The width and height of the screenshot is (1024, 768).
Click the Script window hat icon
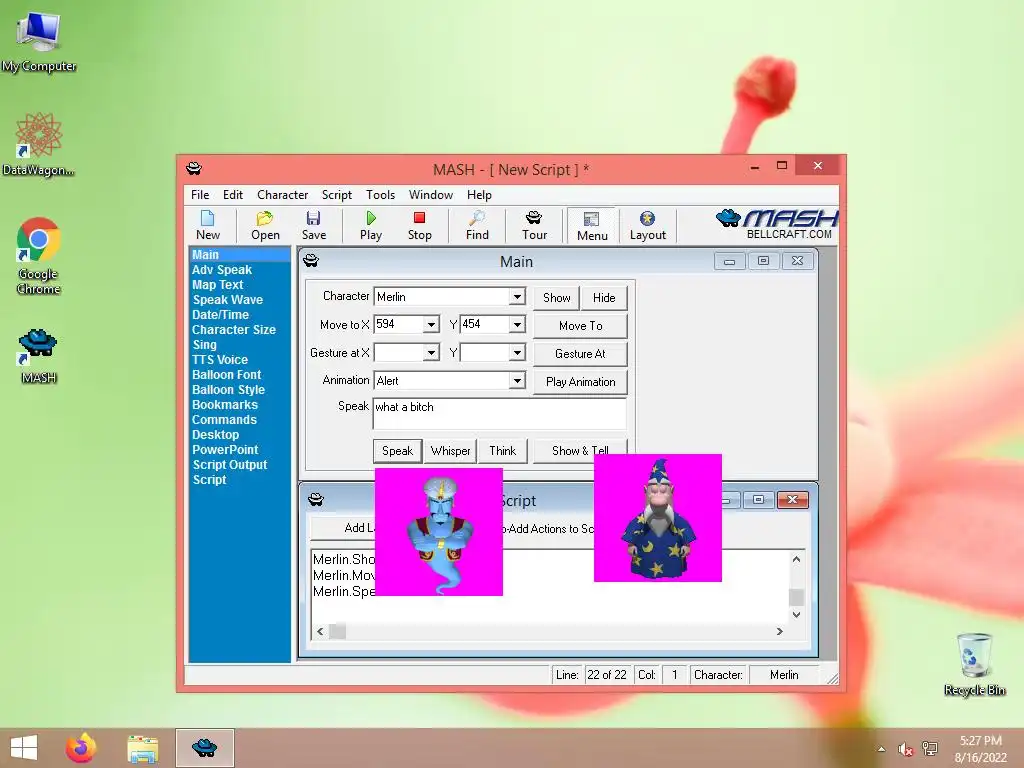click(316, 500)
